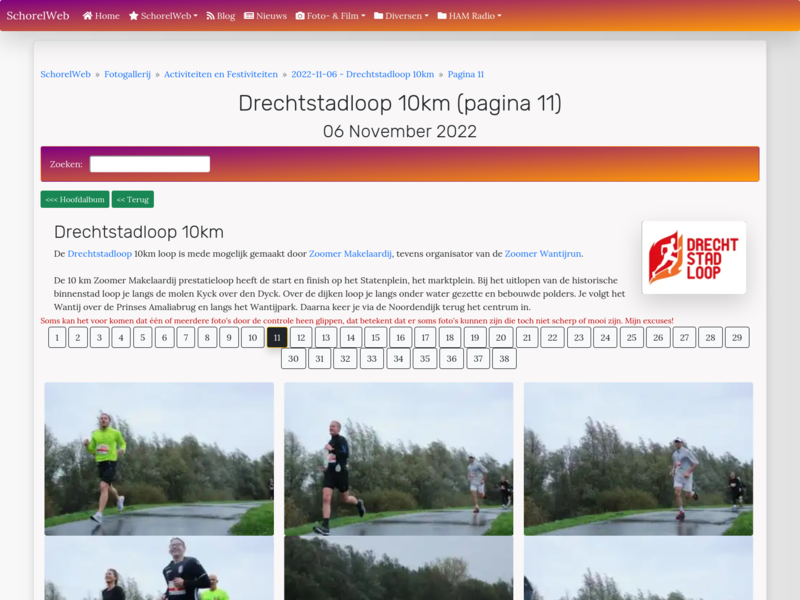Go to gallery page 36
This screenshot has height=600, width=800.
click(452, 359)
